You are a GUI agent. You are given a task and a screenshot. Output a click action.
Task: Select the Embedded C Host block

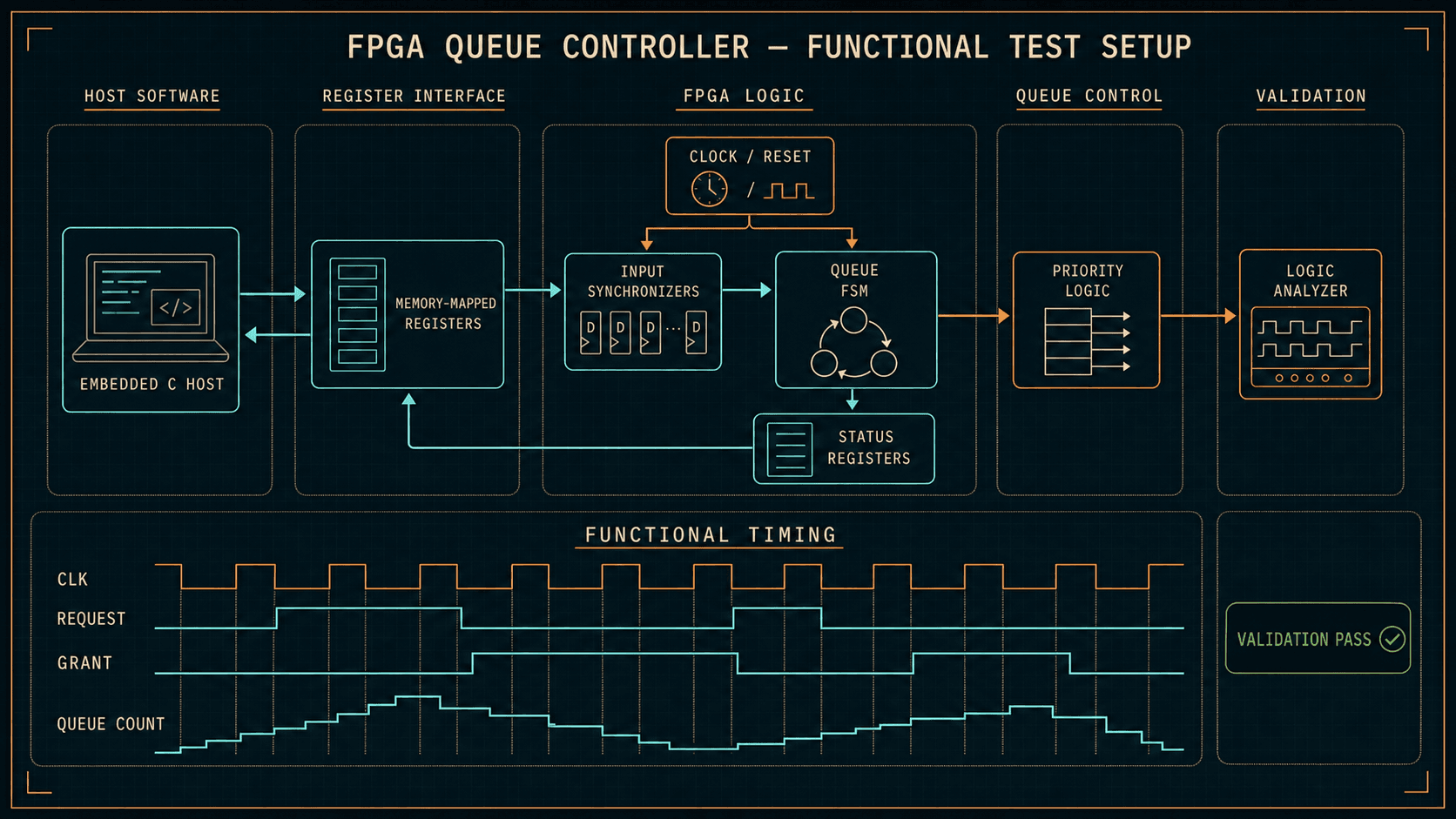coord(151,319)
